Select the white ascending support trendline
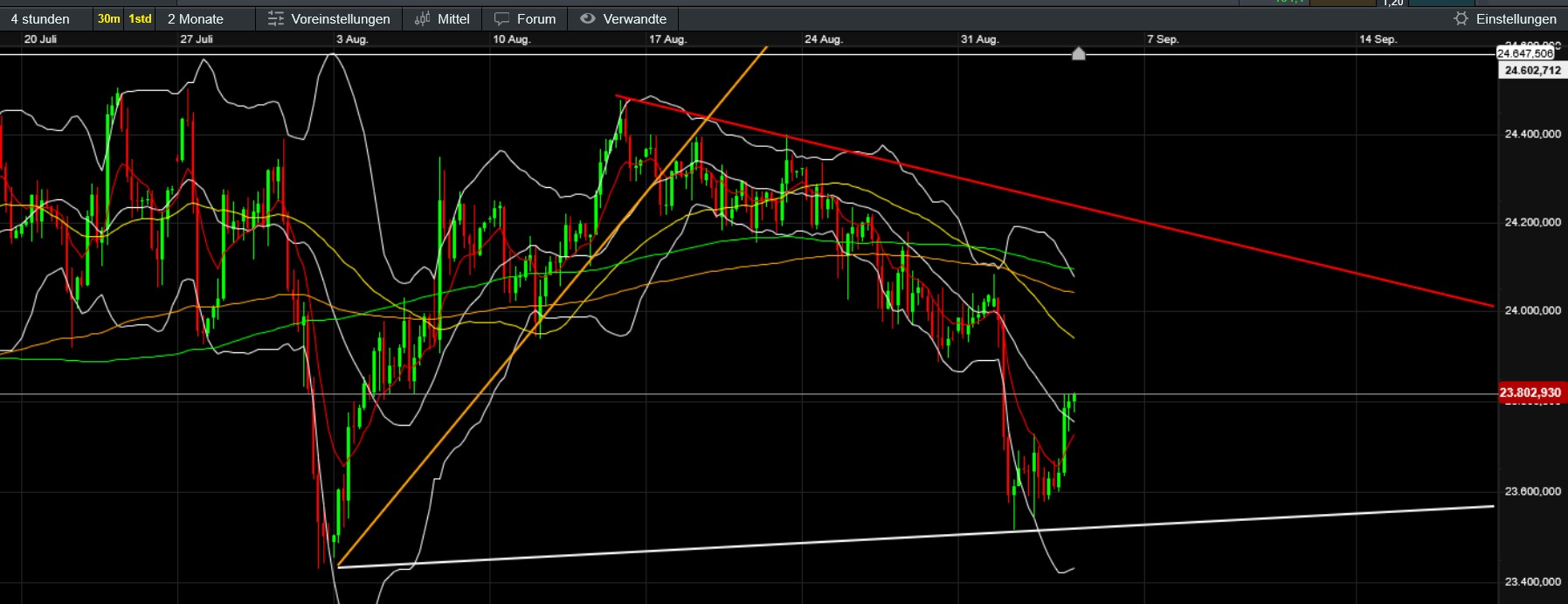This screenshot has height=604, width=1568. point(915,537)
